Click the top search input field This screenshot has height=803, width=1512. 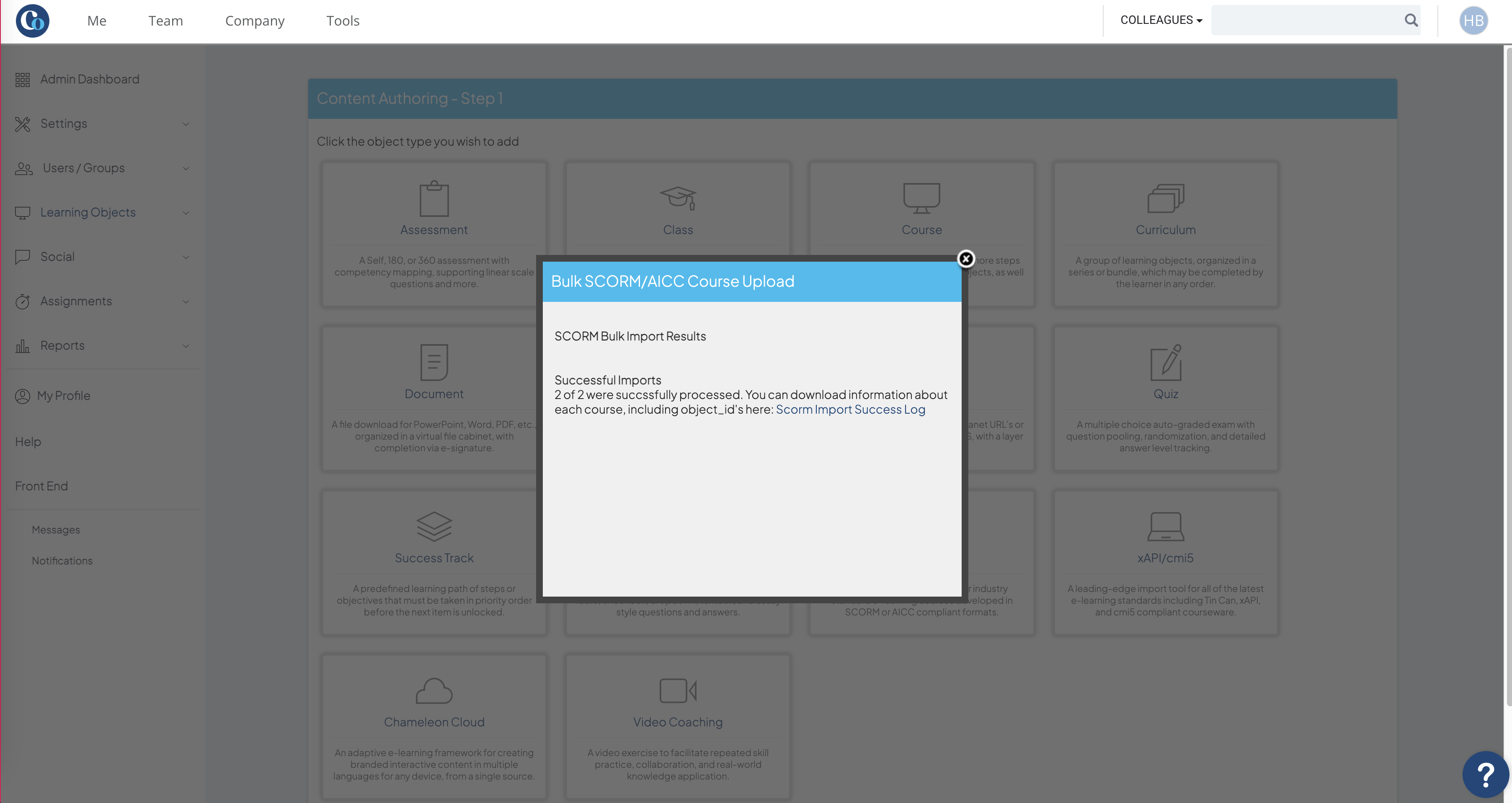(1307, 20)
